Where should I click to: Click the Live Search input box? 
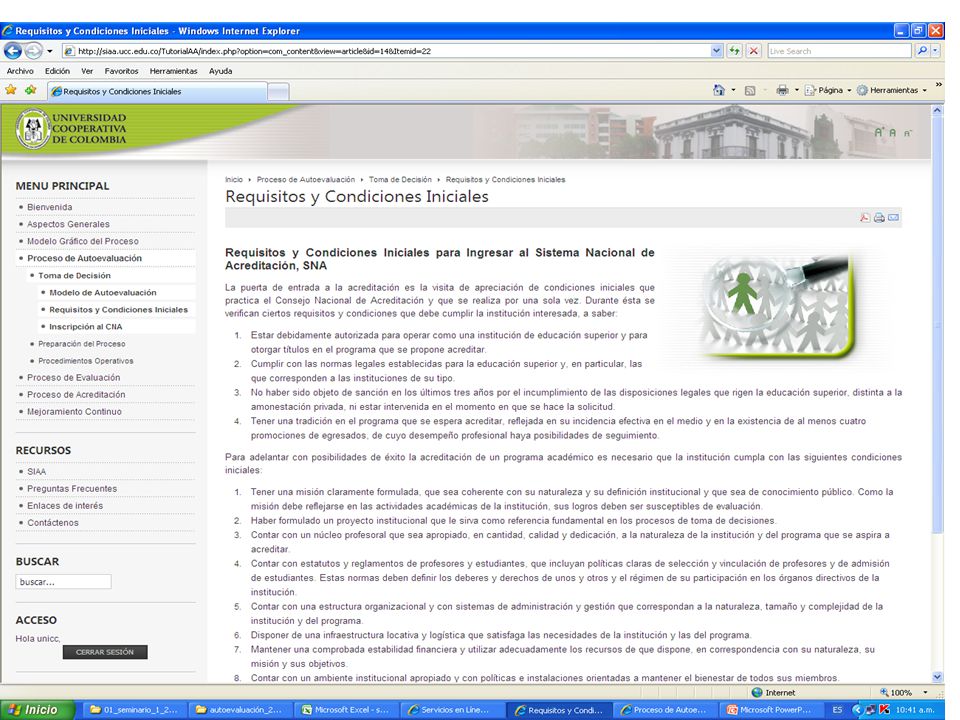[839, 51]
